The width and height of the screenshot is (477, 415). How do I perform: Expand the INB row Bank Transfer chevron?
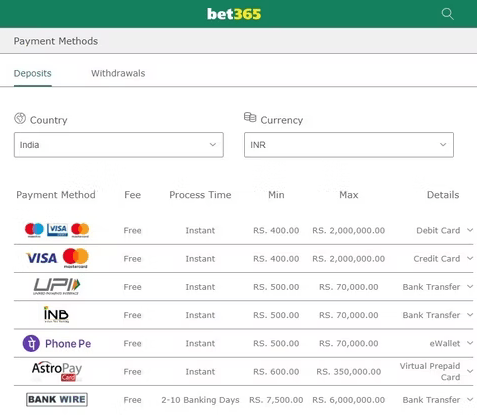pyautogui.click(x=470, y=315)
